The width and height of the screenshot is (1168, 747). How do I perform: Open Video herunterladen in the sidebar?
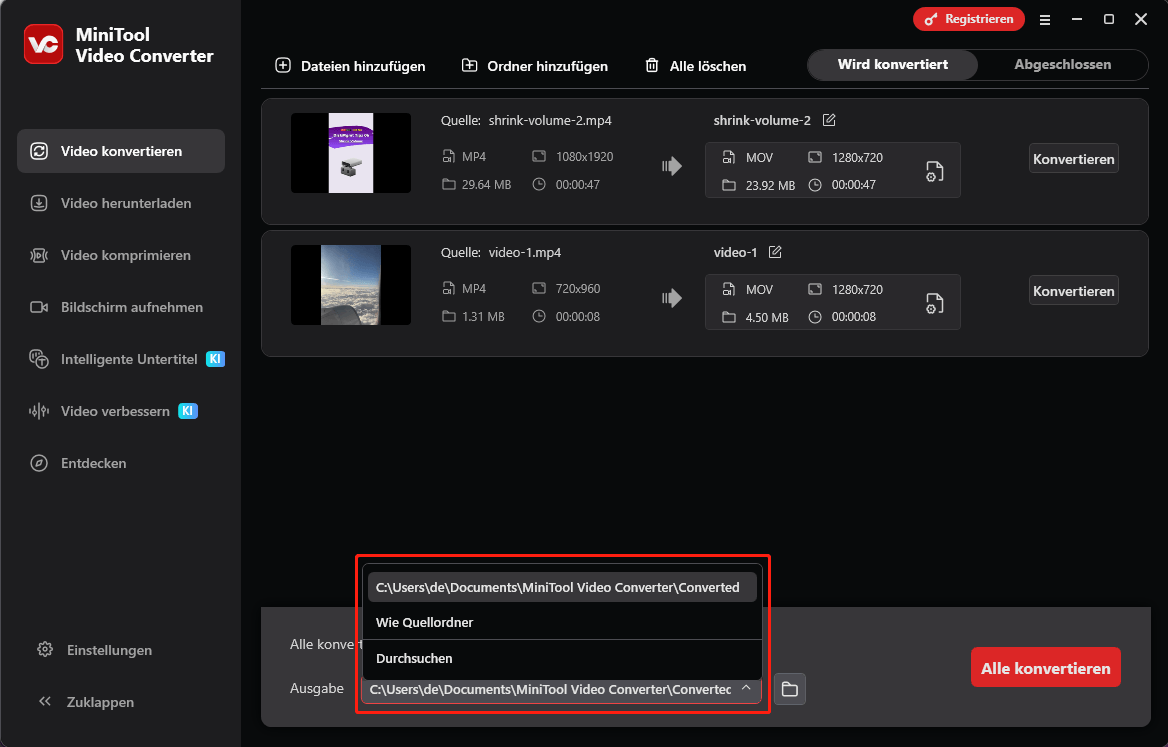click(121, 203)
